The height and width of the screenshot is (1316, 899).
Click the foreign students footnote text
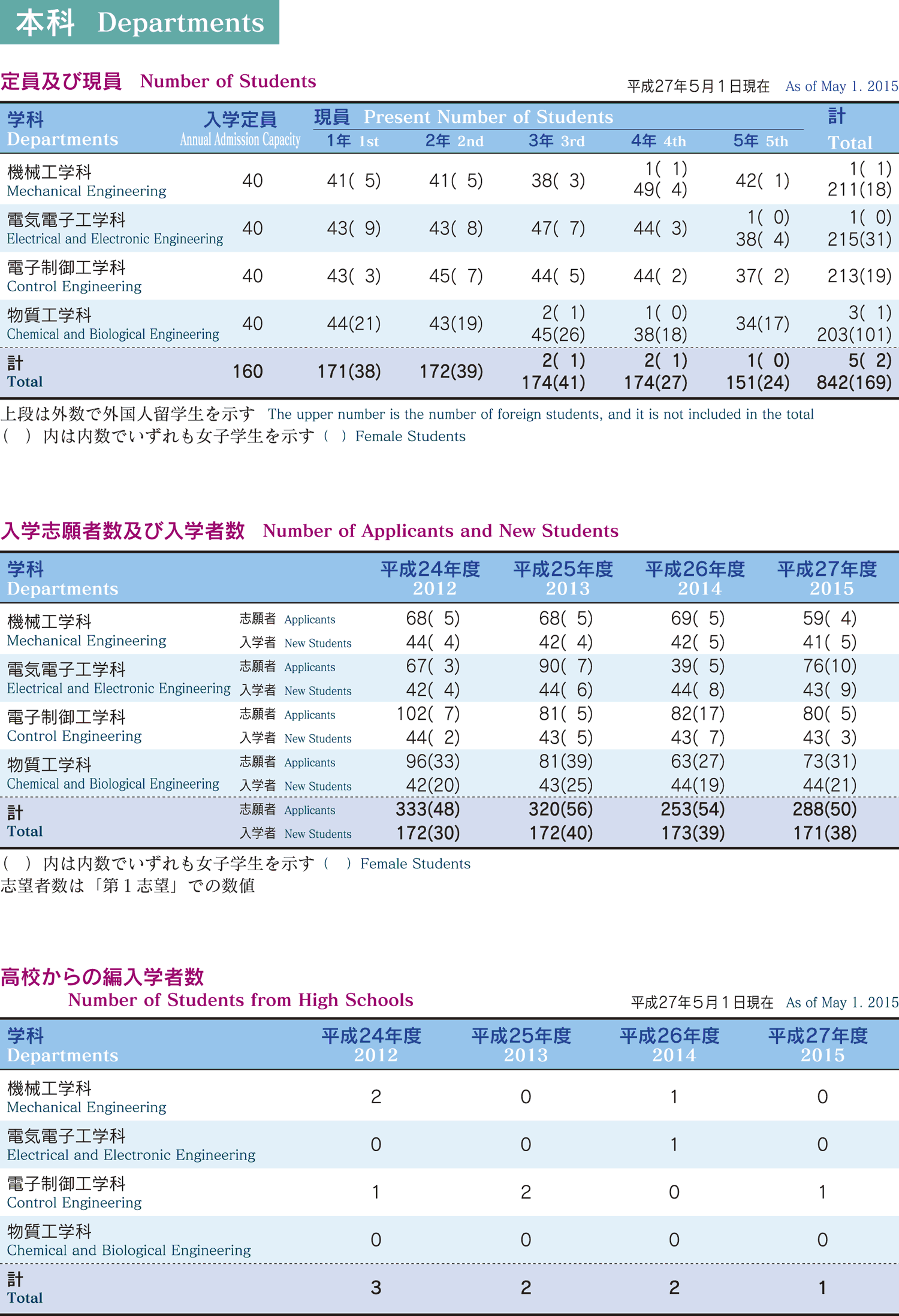click(x=408, y=414)
